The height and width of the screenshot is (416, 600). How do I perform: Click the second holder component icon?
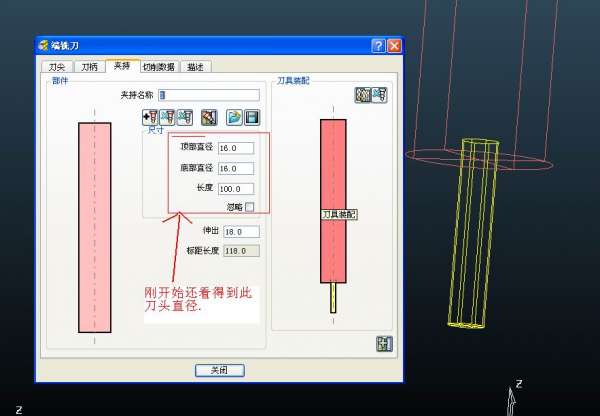click(x=167, y=117)
